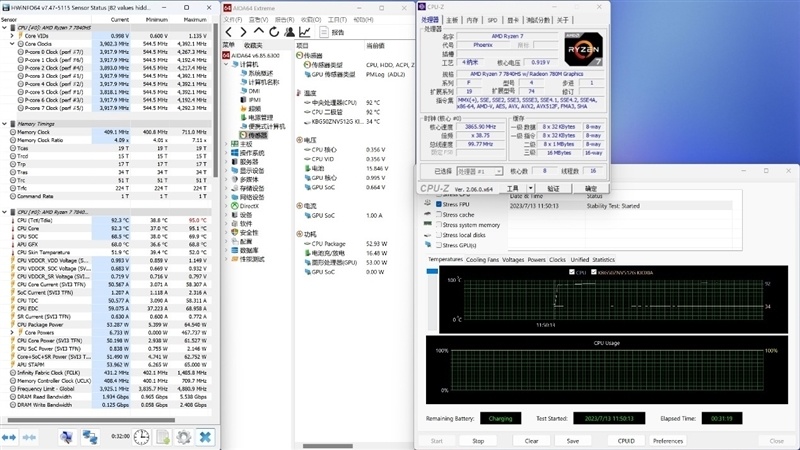Viewport: 800px width, 450px height.
Task: Enable the Stress cache checkbox
Action: [437, 214]
